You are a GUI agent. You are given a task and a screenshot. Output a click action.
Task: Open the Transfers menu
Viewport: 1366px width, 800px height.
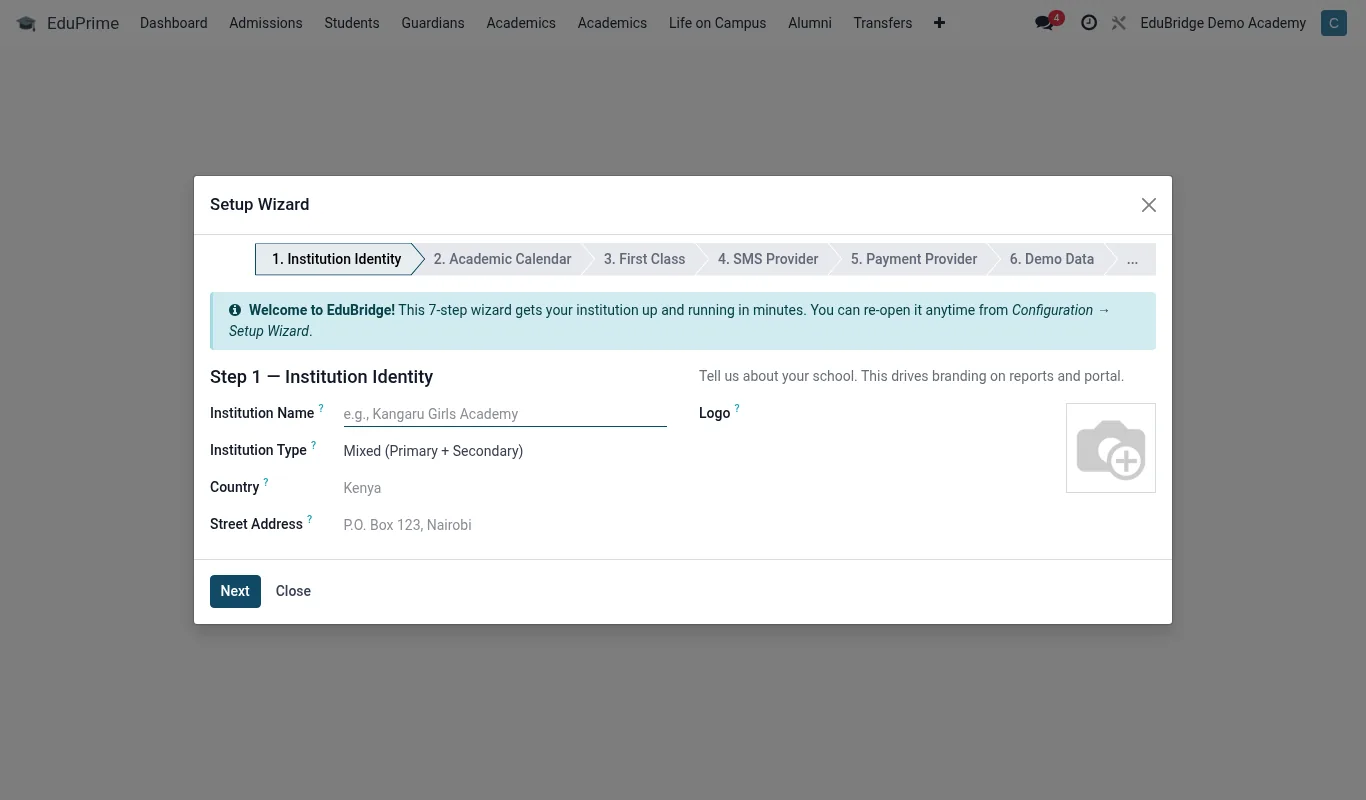(x=883, y=23)
